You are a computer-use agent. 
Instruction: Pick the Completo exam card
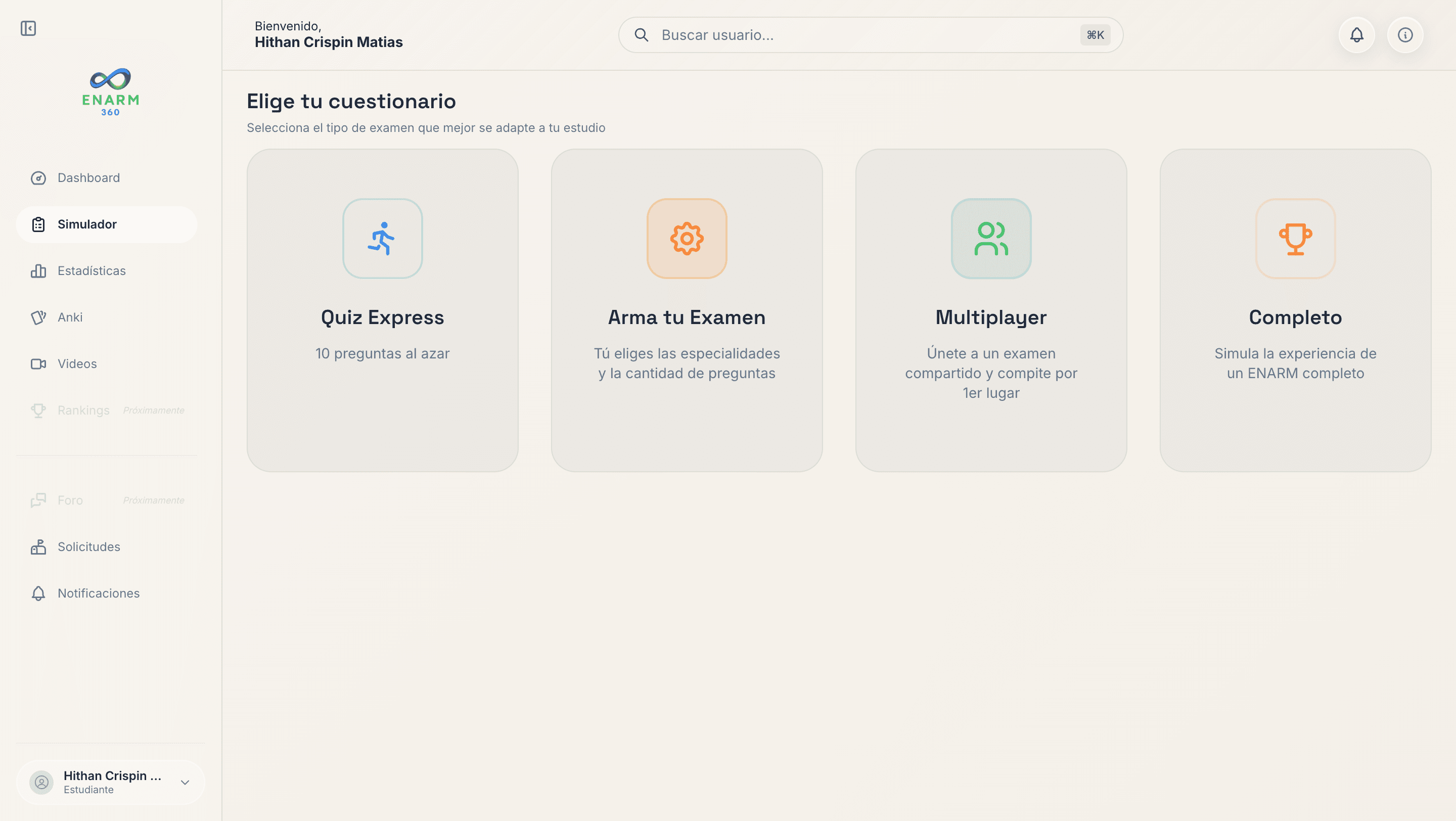[x=1295, y=310]
